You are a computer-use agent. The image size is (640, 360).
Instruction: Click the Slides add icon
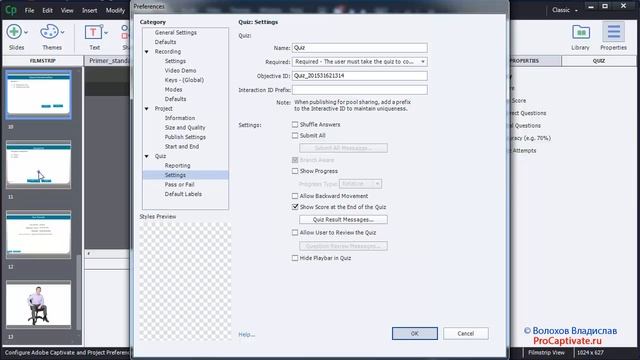click(x=14, y=32)
